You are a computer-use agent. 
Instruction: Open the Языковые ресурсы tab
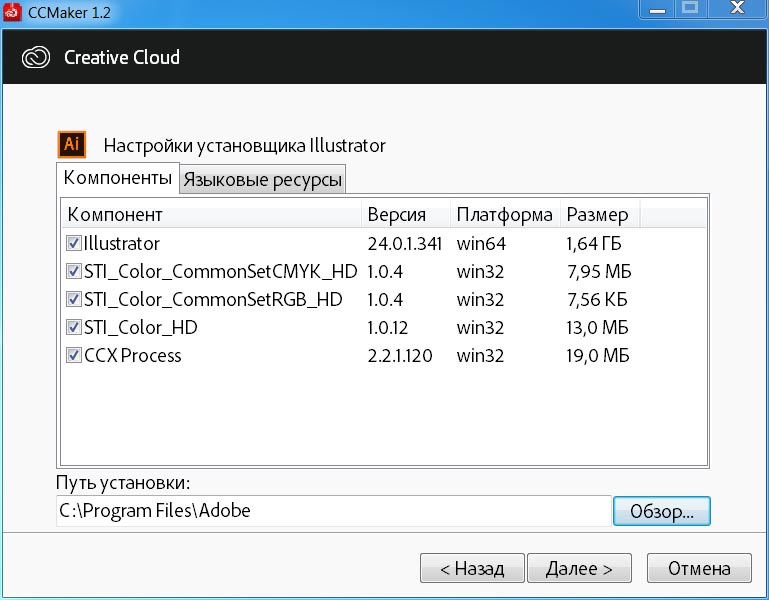point(262,180)
